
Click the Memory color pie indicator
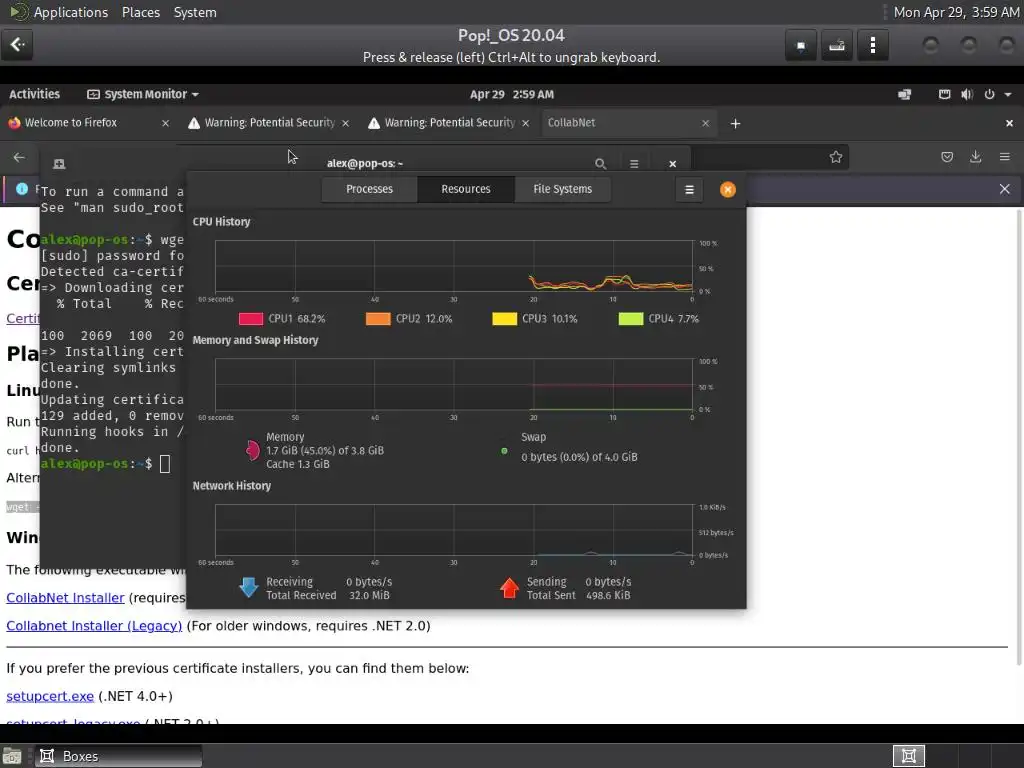252,451
